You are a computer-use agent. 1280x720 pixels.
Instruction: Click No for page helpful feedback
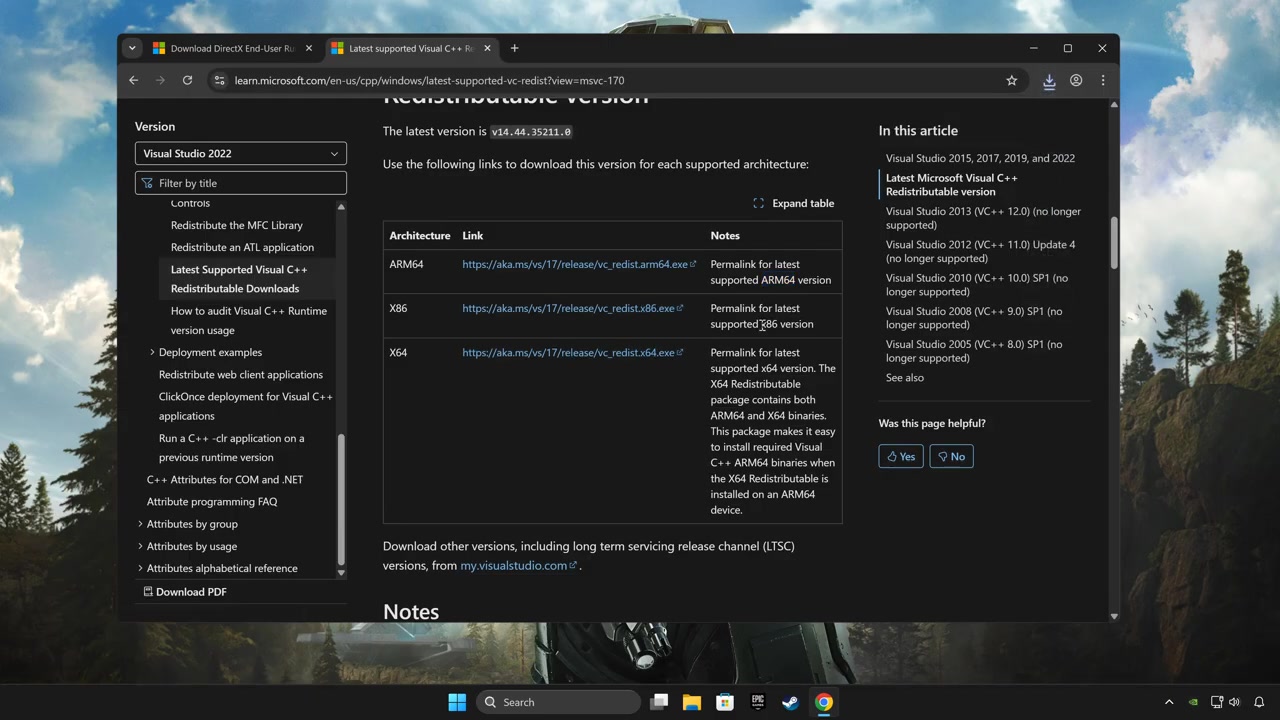tap(951, 456)
